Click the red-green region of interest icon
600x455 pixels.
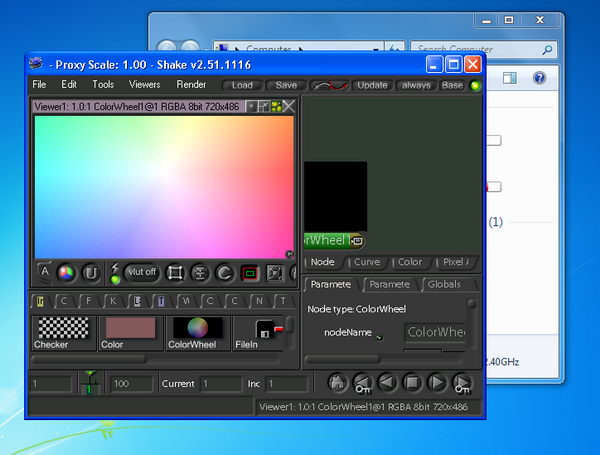point(250,272)
